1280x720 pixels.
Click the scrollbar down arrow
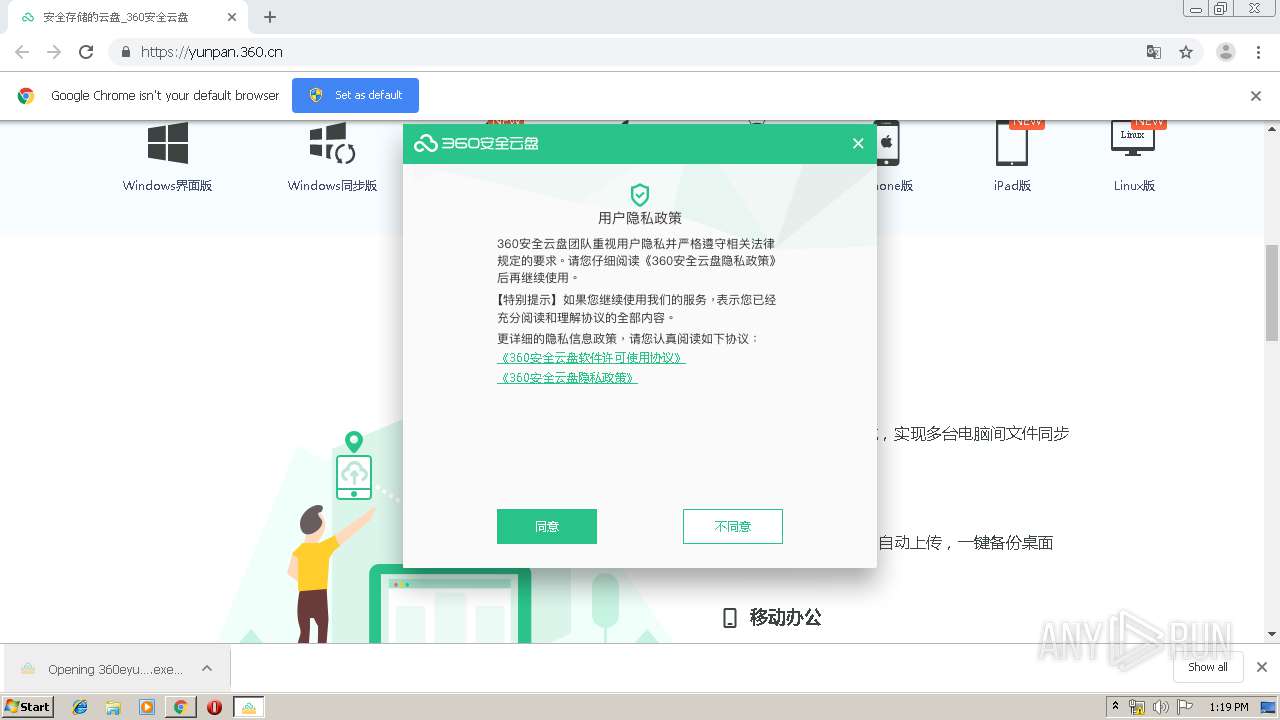[x=1272, y=634]
